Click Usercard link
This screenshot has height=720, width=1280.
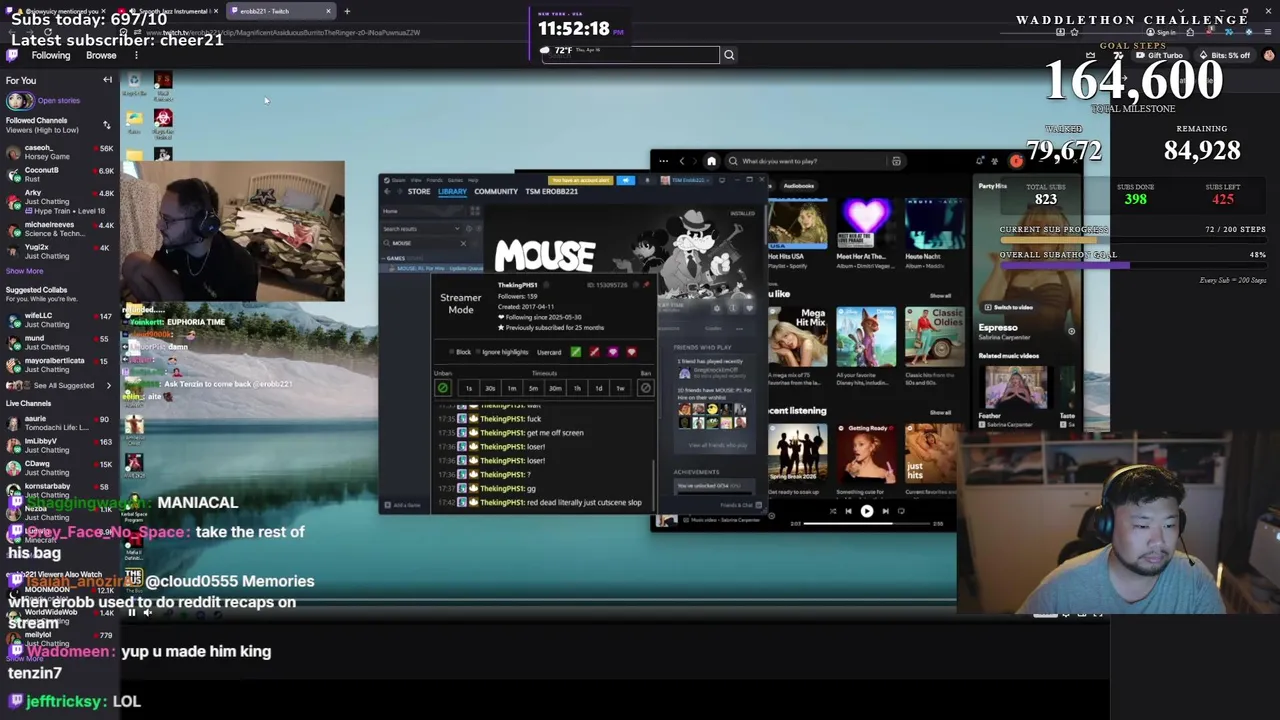coord(549,352)
